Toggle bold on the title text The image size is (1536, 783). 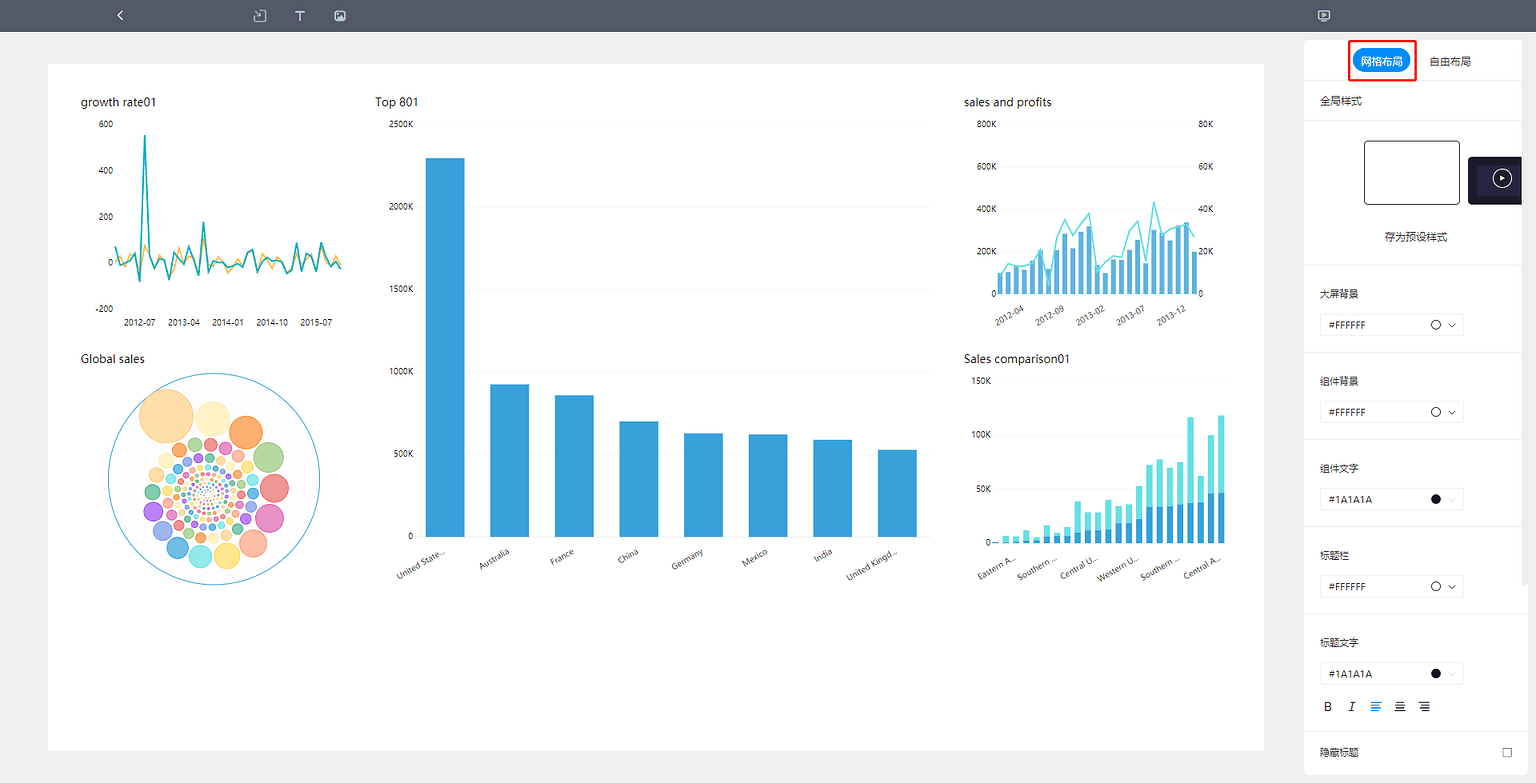pyautogui.click(x=1328, y=707)
